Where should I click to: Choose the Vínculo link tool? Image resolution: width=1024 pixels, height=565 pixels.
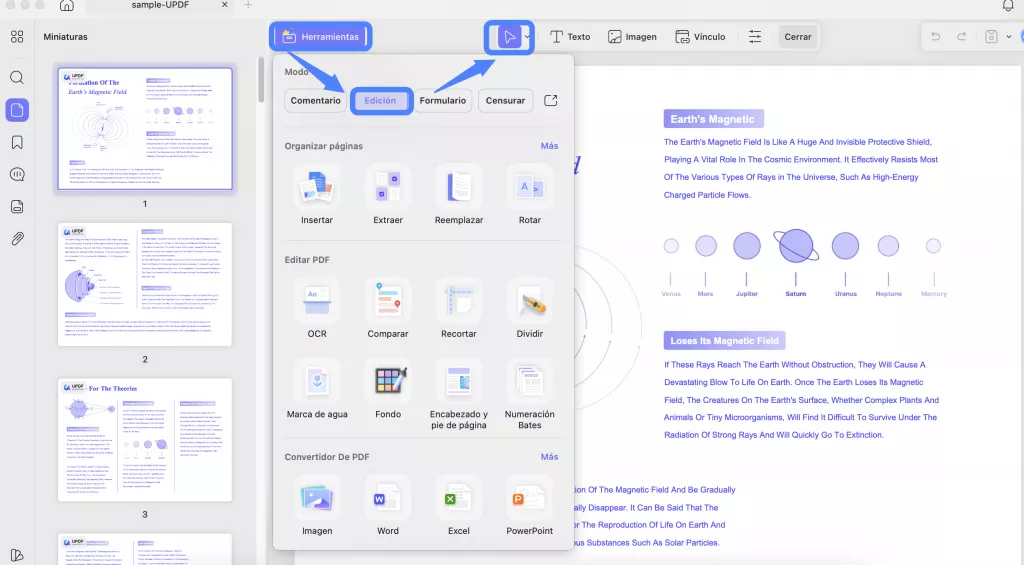coord(700,37)
